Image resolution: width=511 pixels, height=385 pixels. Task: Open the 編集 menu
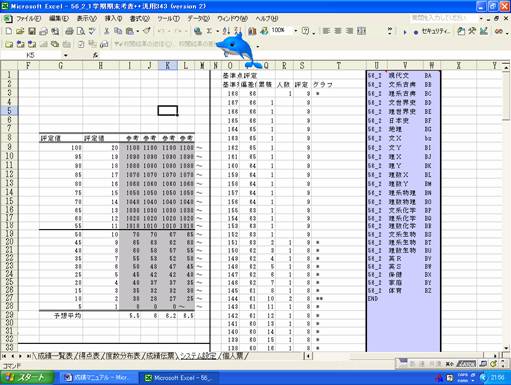coord(59,19)
